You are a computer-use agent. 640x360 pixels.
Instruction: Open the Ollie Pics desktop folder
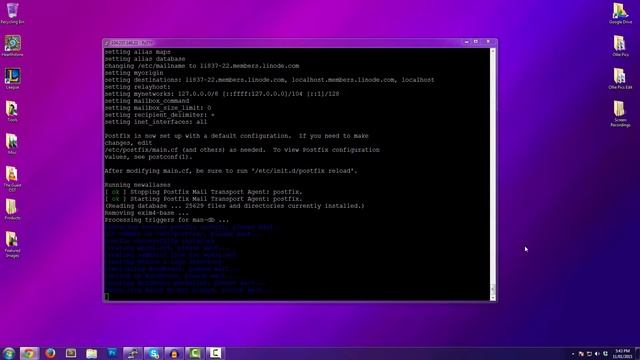(x=620, y=46)
